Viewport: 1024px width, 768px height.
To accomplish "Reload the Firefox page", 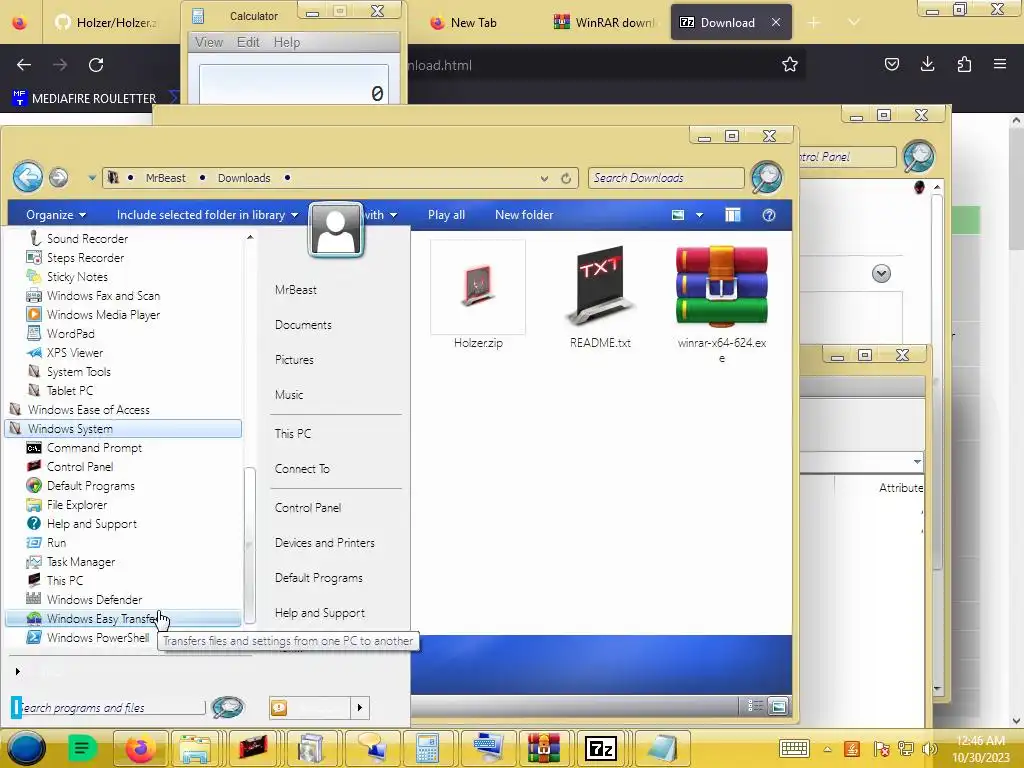I will [x=96, y=65].
